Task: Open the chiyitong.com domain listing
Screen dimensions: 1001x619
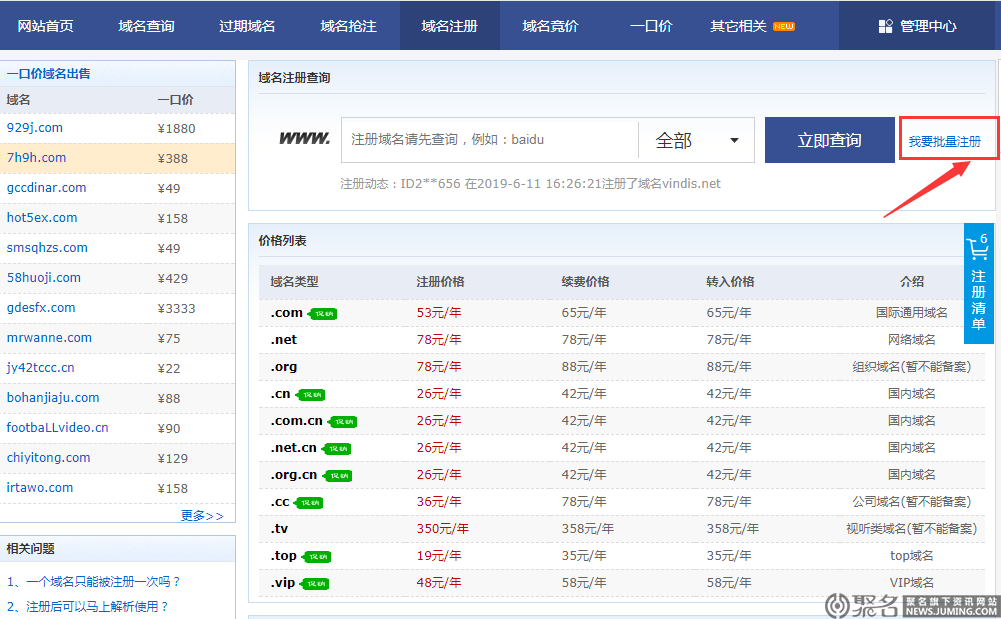Action: (x=49, y=458)
